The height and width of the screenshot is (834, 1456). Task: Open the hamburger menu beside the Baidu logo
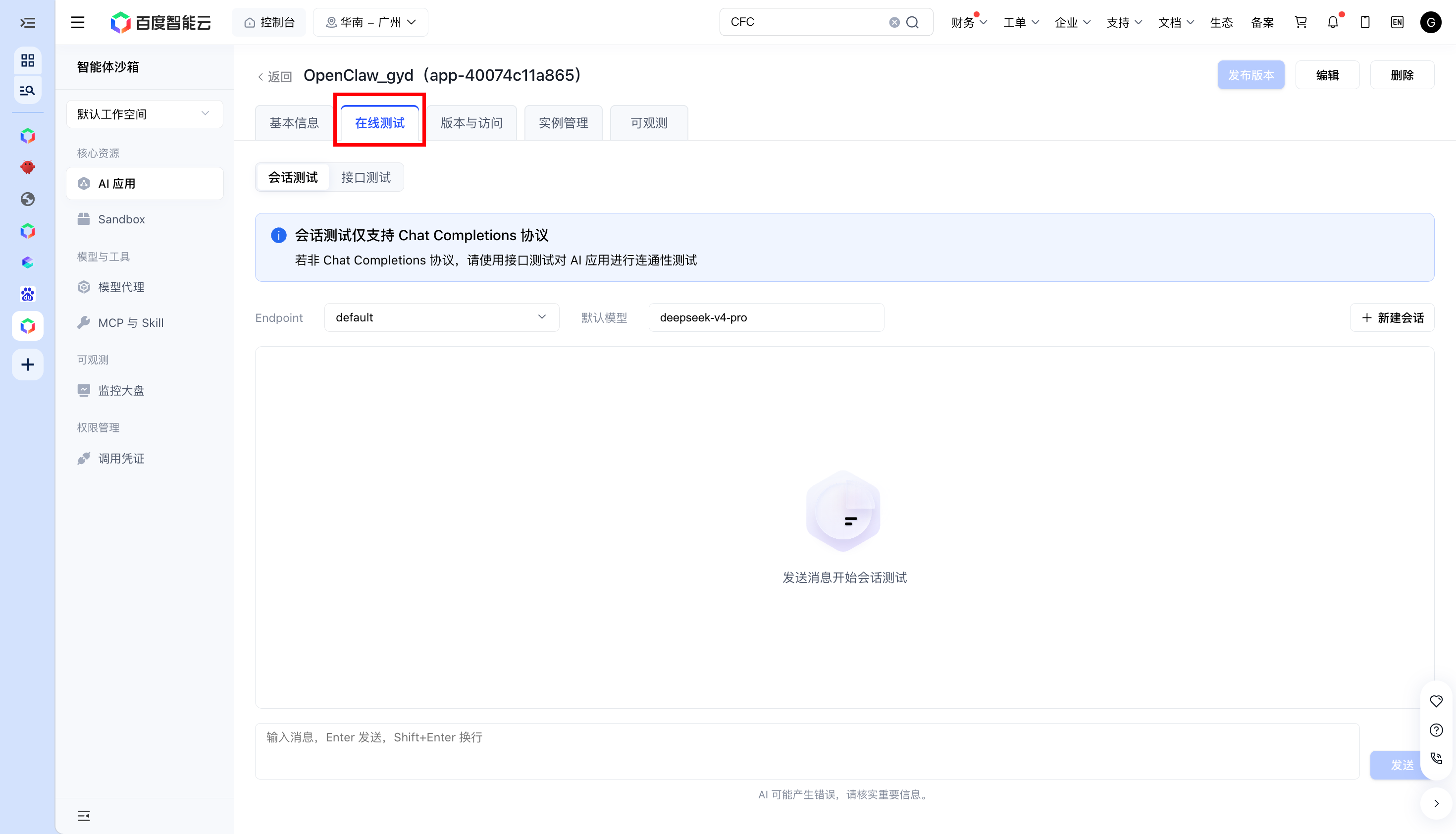click(x=78, y=22)
